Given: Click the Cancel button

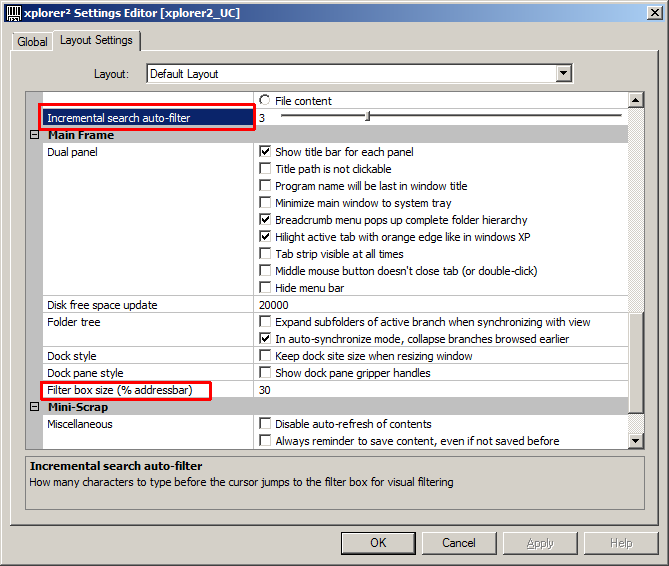Looking at the screenshot, I should click(459, 543).
